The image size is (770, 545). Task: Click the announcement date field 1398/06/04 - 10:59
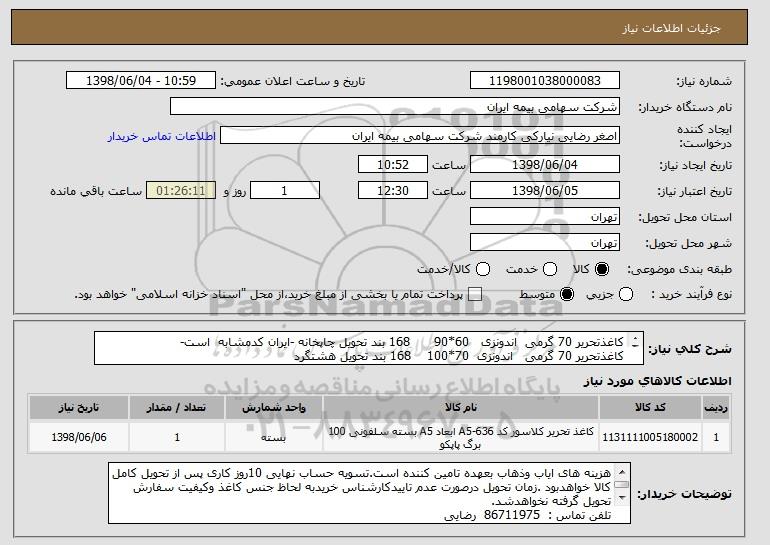[141, 81]
